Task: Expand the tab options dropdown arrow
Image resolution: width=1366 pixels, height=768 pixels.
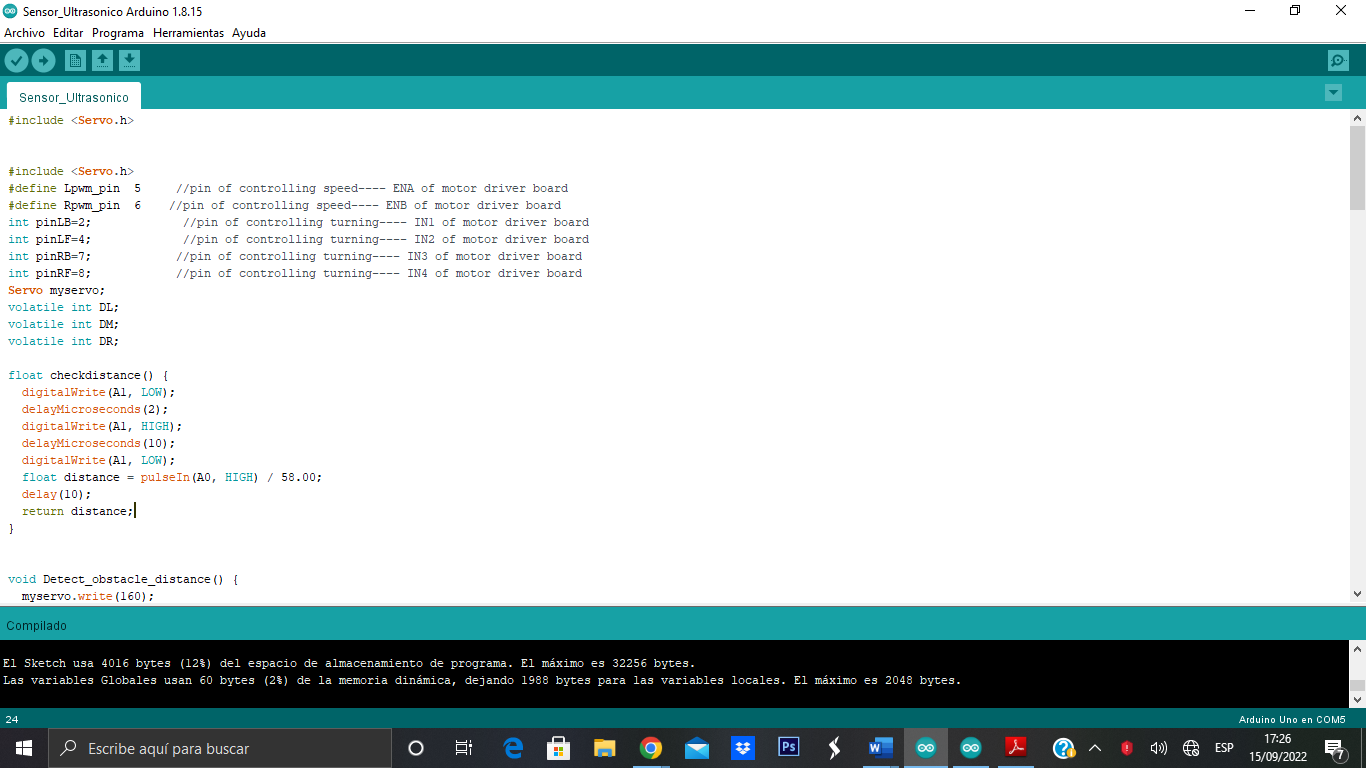Action: [1333, 93]
